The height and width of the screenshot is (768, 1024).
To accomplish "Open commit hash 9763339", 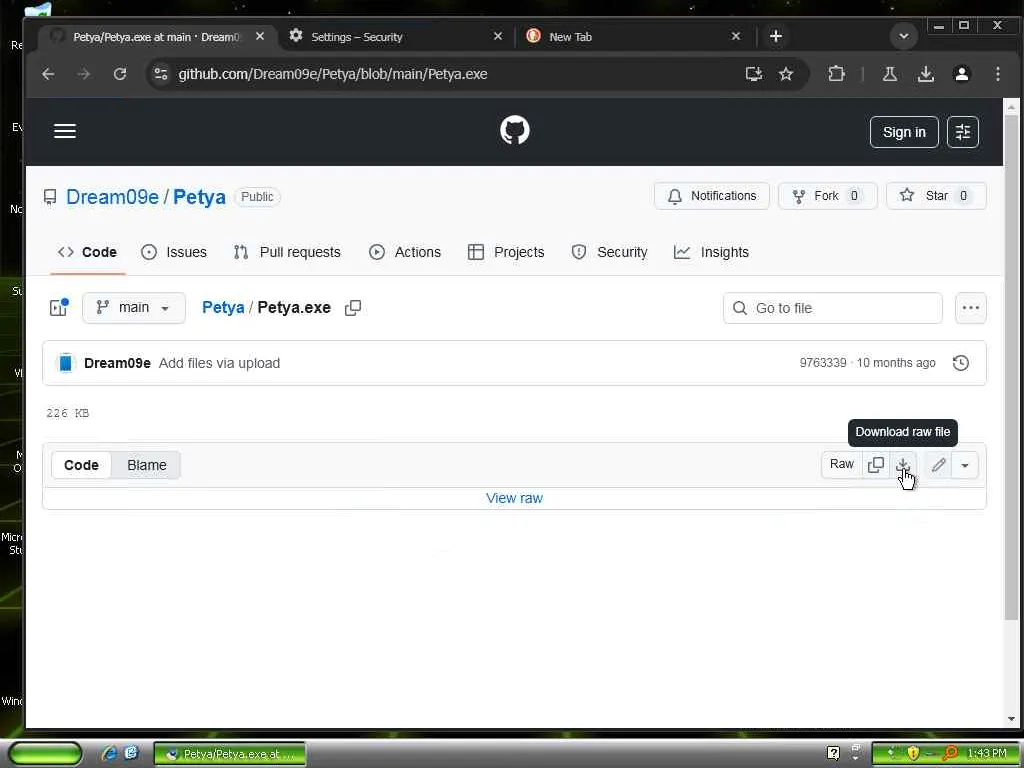I will point(823,363).
